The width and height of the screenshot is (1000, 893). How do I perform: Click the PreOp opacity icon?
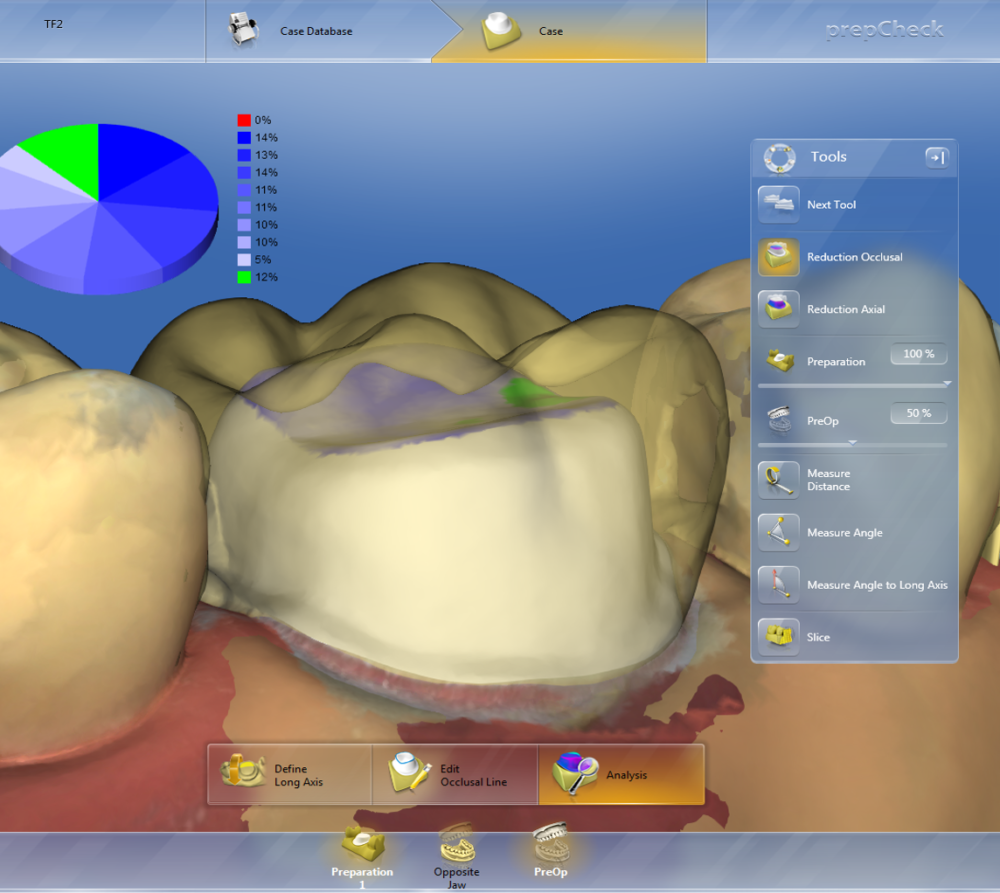pyautogui.click(x=779, y=420)
